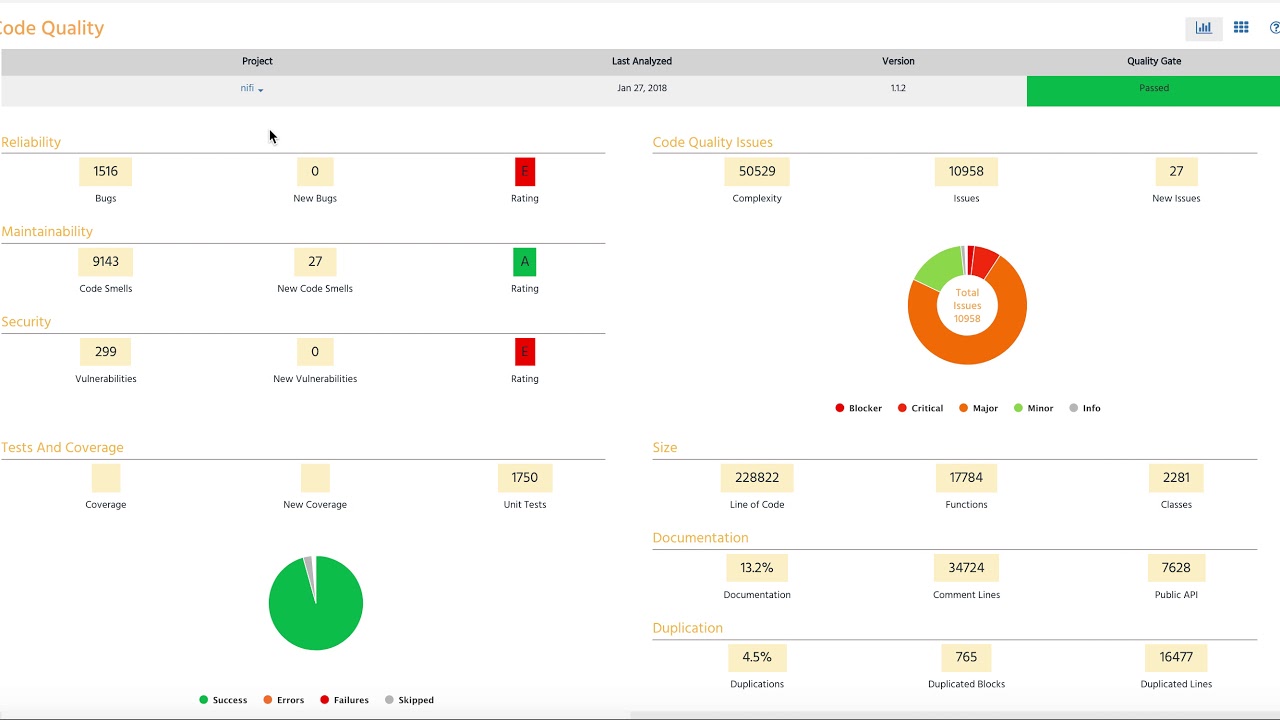Image resolution: width=1280 pixels, height=720 pixels.
Task: Click the 34724 Comment Lines value
Action: click(x=966, y=568)
